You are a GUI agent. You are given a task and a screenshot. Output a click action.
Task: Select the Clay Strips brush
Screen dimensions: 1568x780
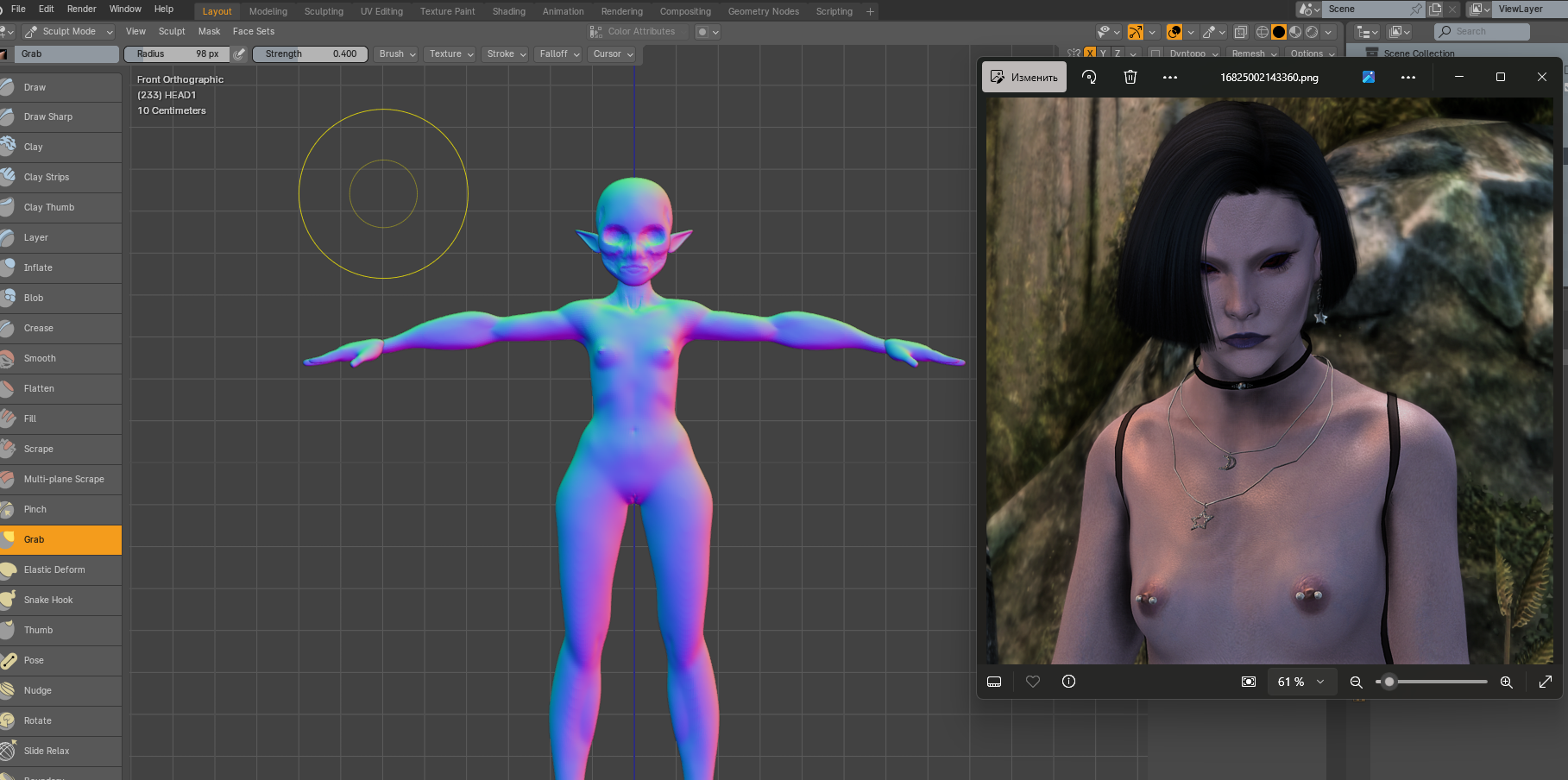pos(47,178)
